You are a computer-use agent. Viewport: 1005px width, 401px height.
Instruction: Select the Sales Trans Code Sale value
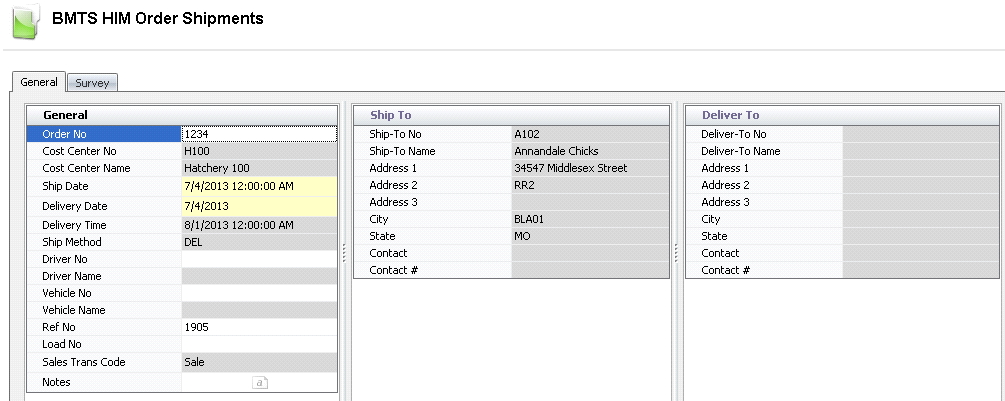click(x=259, y=362)
